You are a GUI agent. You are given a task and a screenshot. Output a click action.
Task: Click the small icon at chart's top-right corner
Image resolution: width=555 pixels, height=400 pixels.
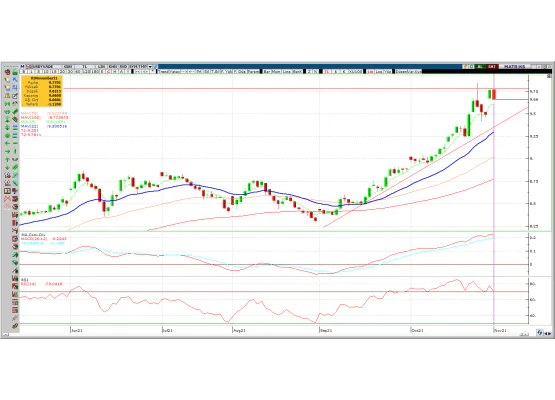pyautogui.click(x=549, y=76)
